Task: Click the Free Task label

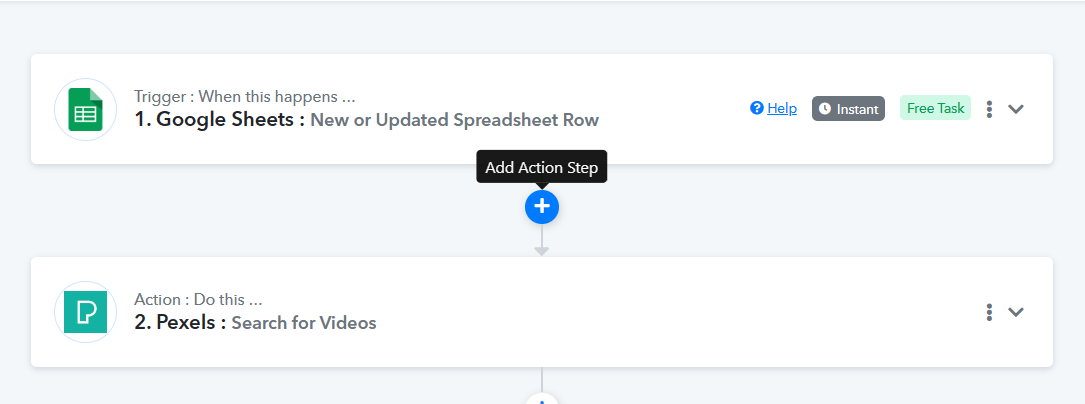Action: (x=936, y=108)
